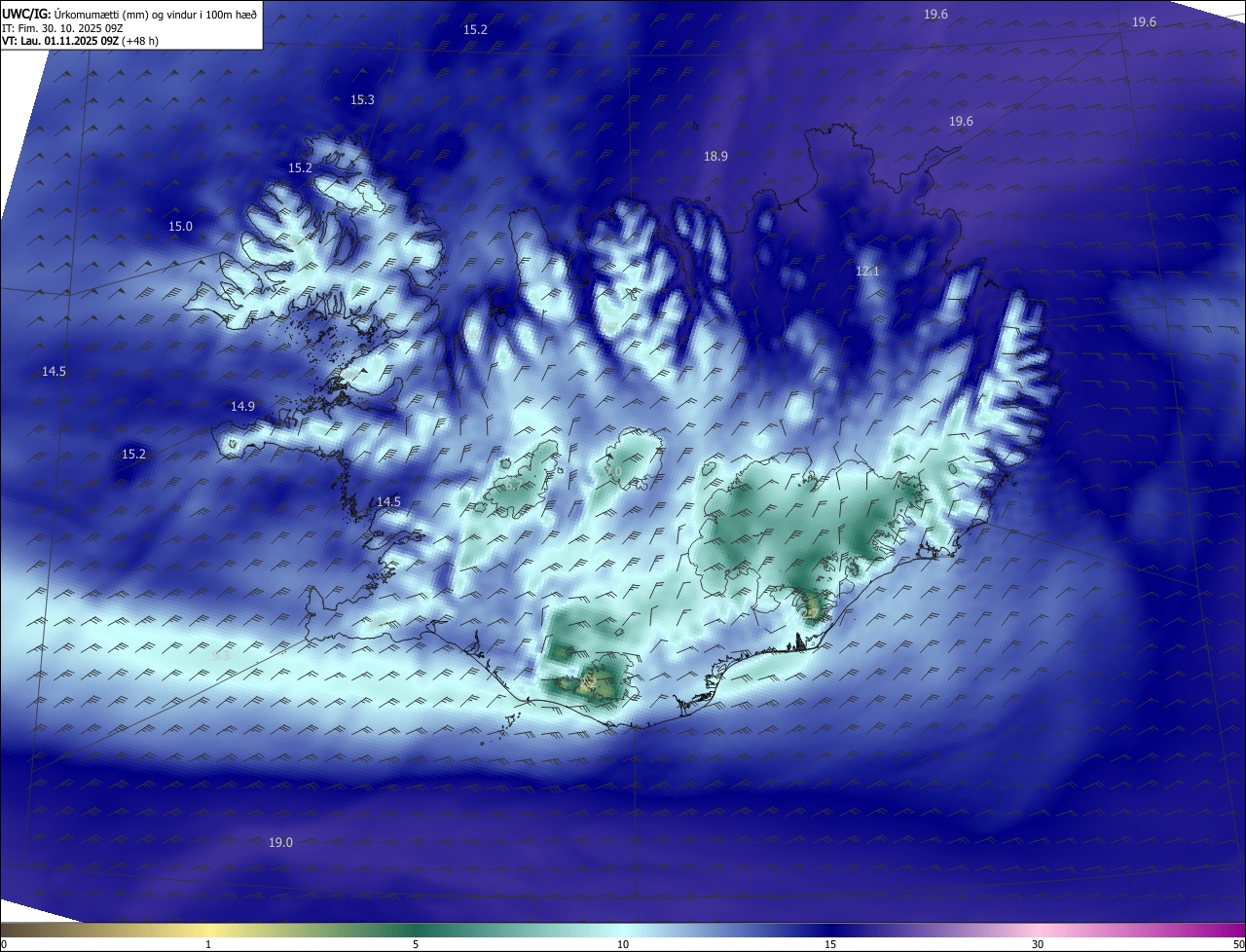This screenshot has width=1246, height=952.
Task: Click the 6.7 value on Langjökull glacier
Action: pos(513,484)
